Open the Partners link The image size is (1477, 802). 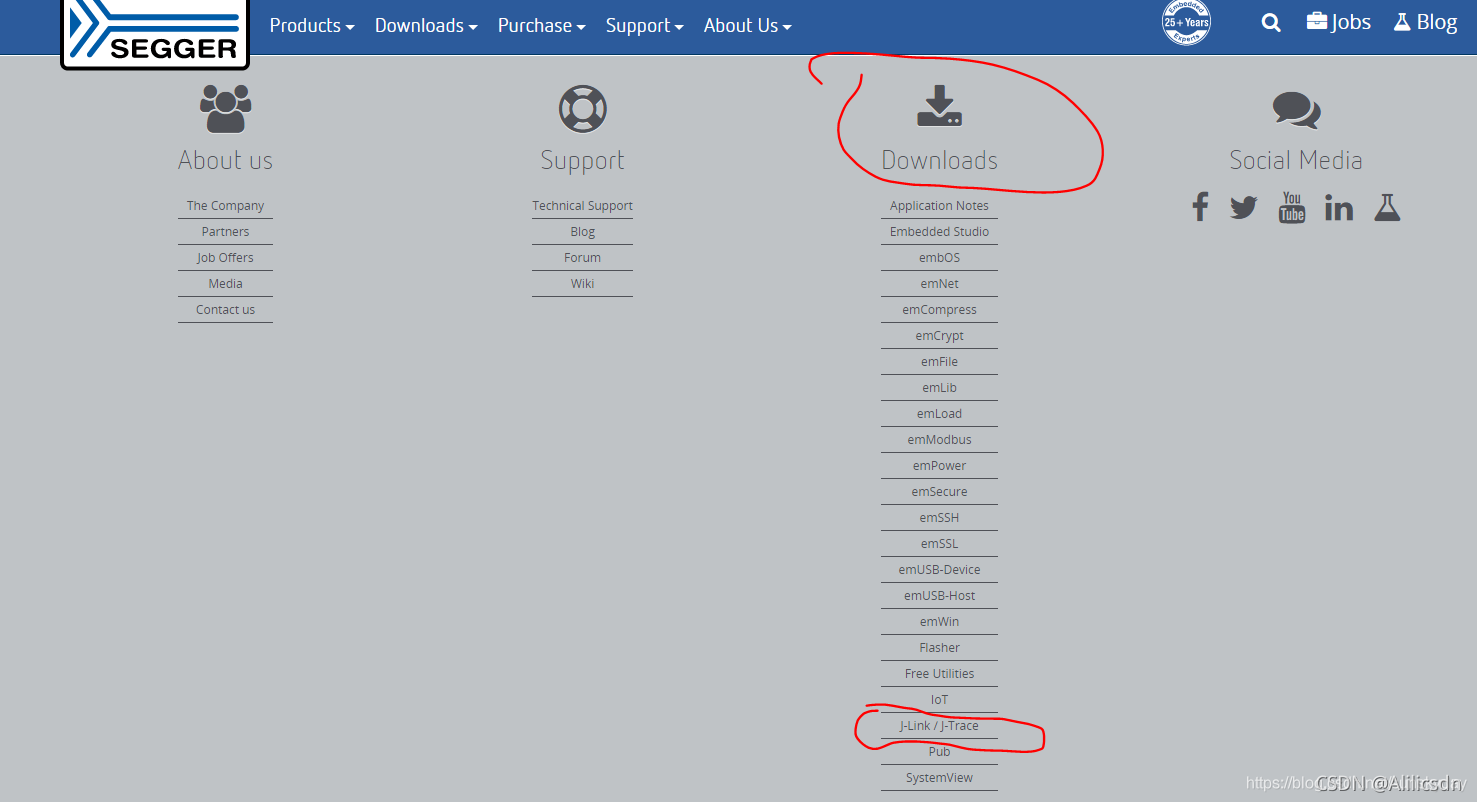[225, 232]
